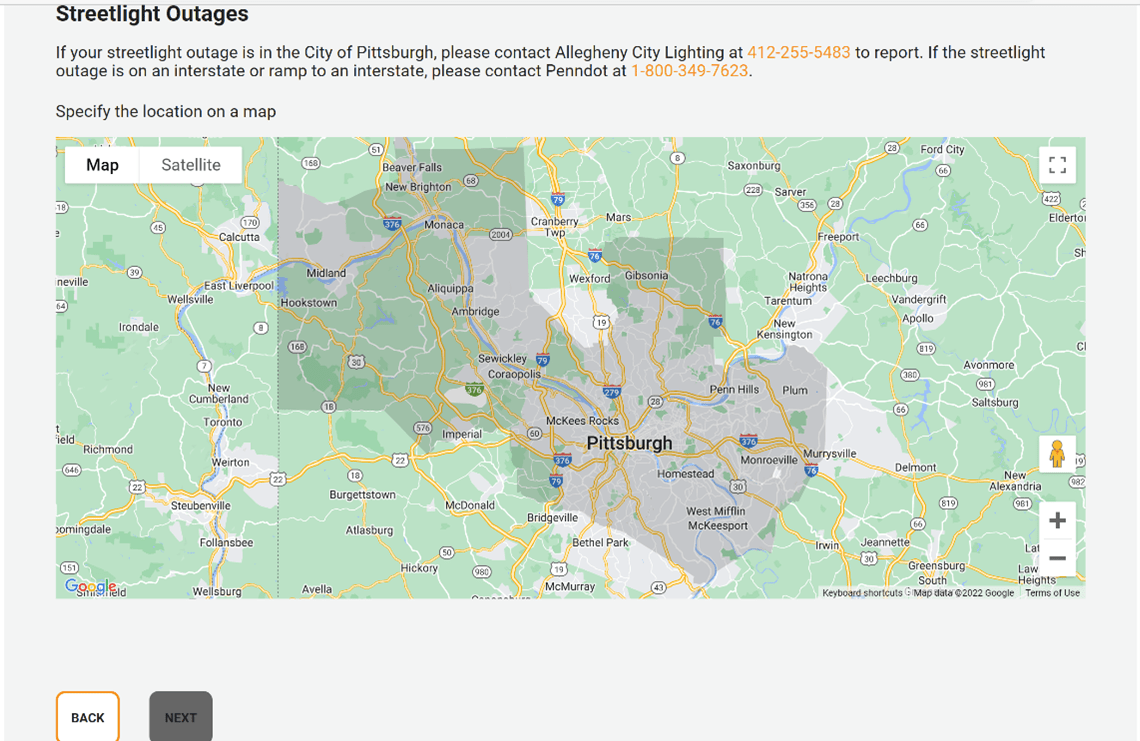Viewport: 1140px width, 741px height.
Task: Select Weirton on the map
Action: click(x=230, y=462)
